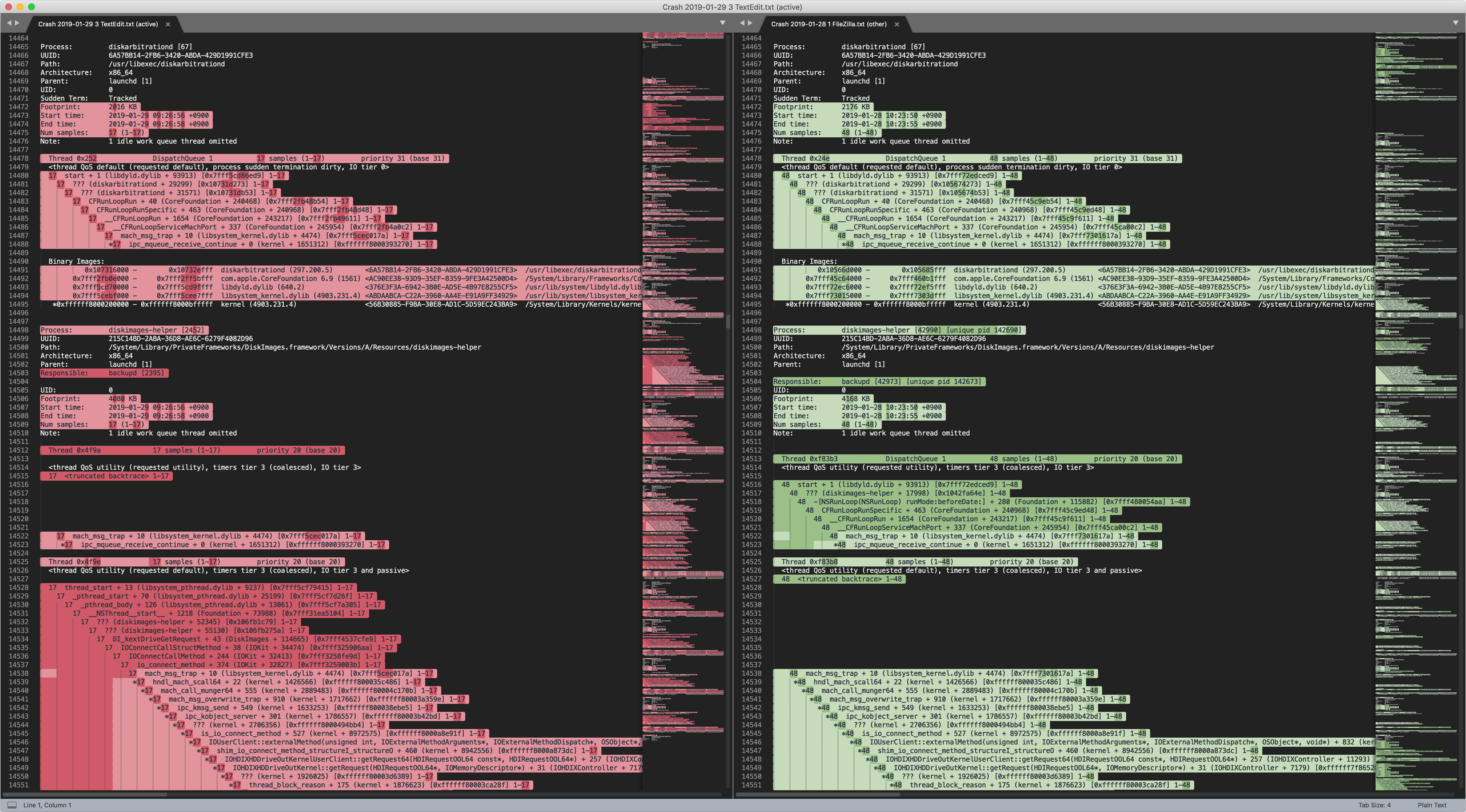Image resolution: width=1466 pixels, height=812 pixels.
Task: Click the previous-tab arrow in the FileZilla pane
Action: click(742, 23)
